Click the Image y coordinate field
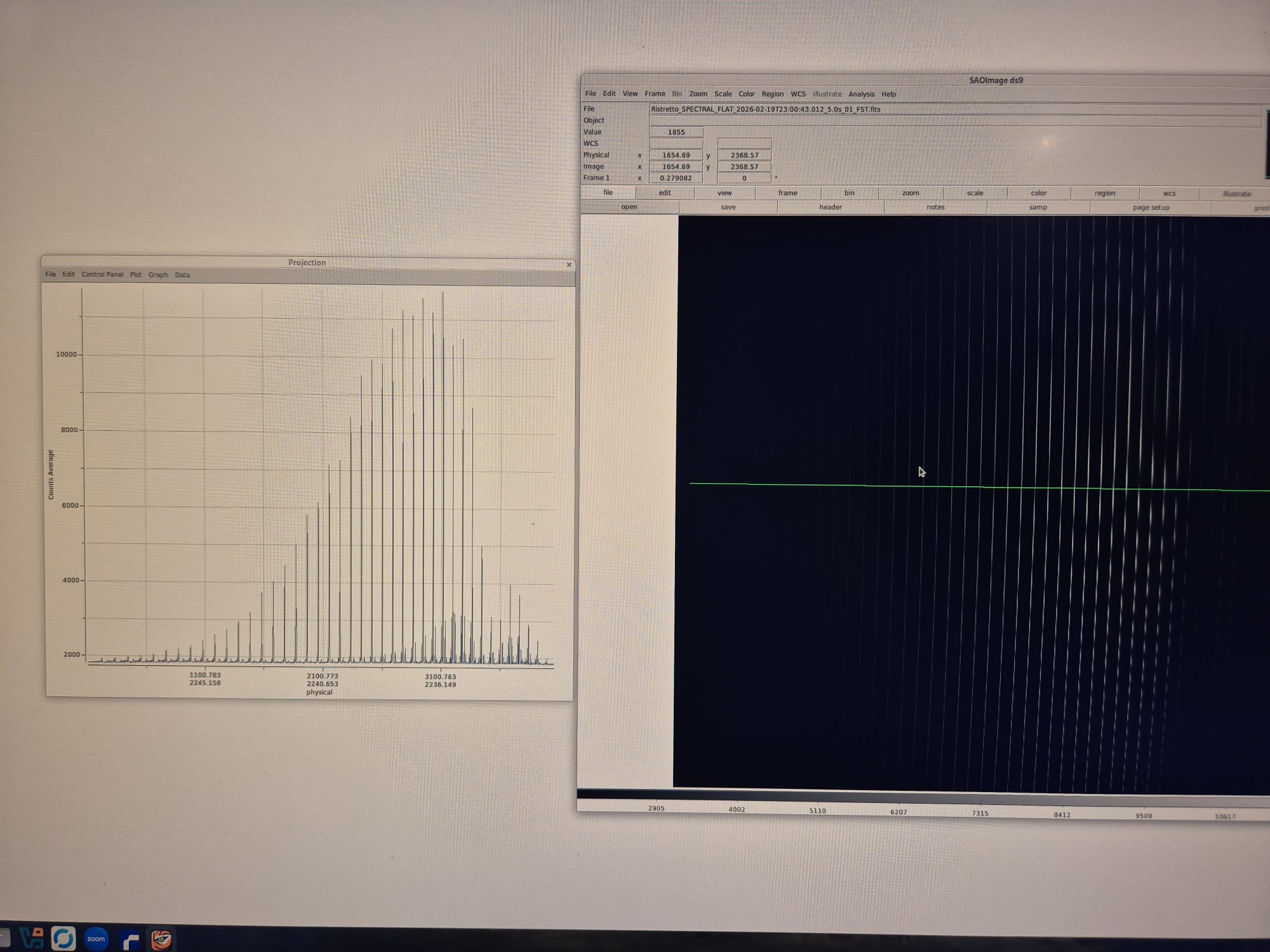 [x=744, y=166]
